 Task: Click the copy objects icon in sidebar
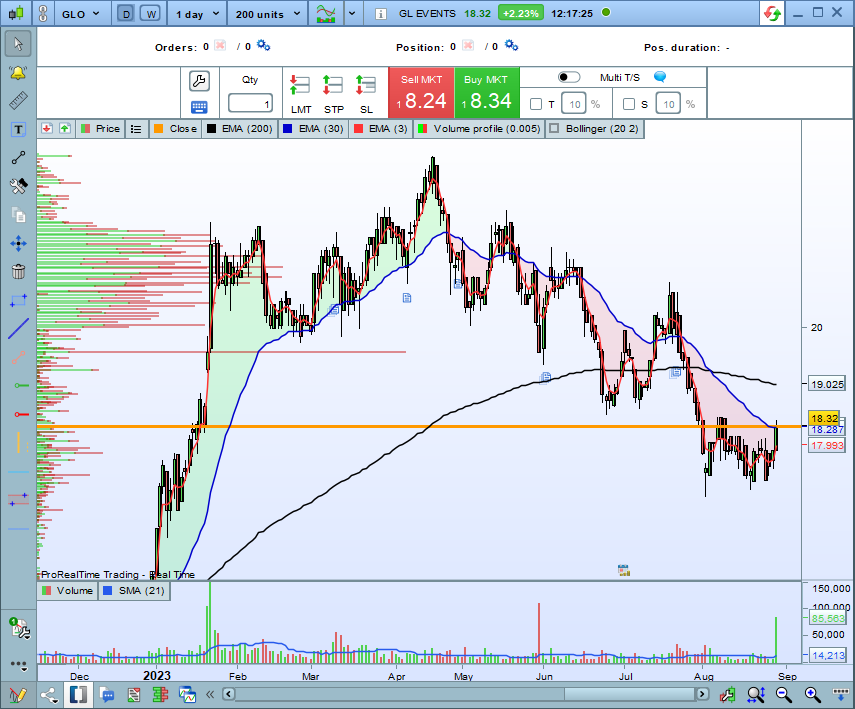tap(18, 214)
